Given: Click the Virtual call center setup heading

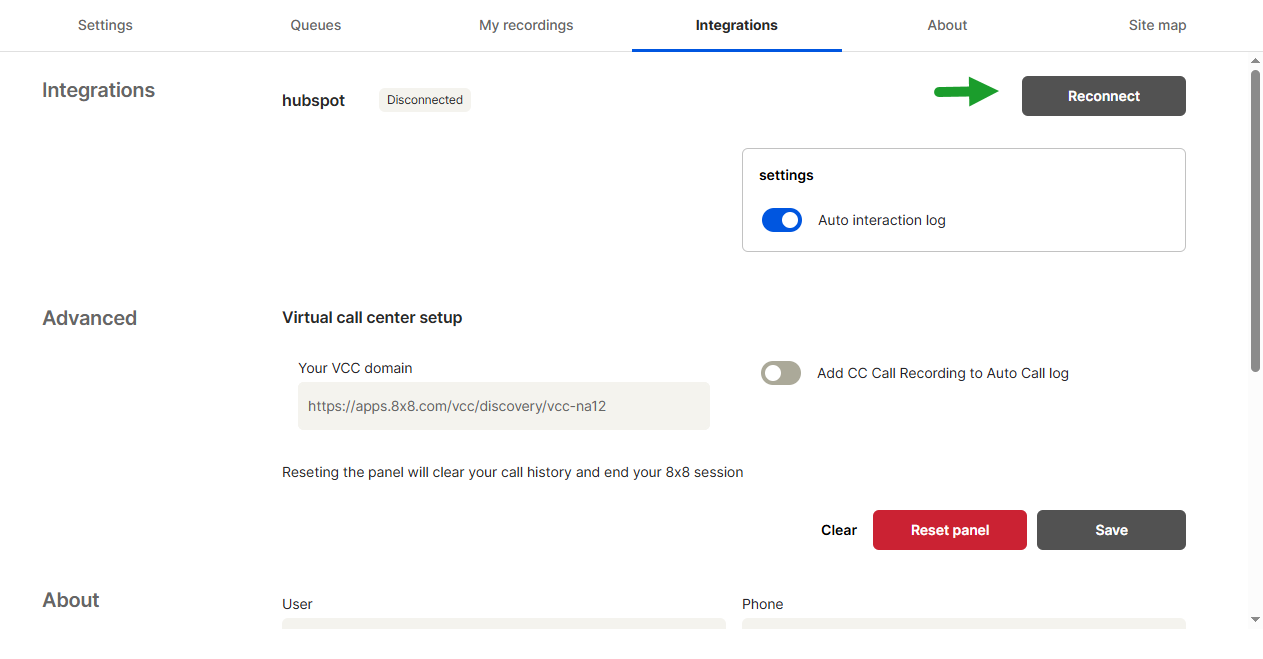Looking at the screenshot, I should 372,317.
